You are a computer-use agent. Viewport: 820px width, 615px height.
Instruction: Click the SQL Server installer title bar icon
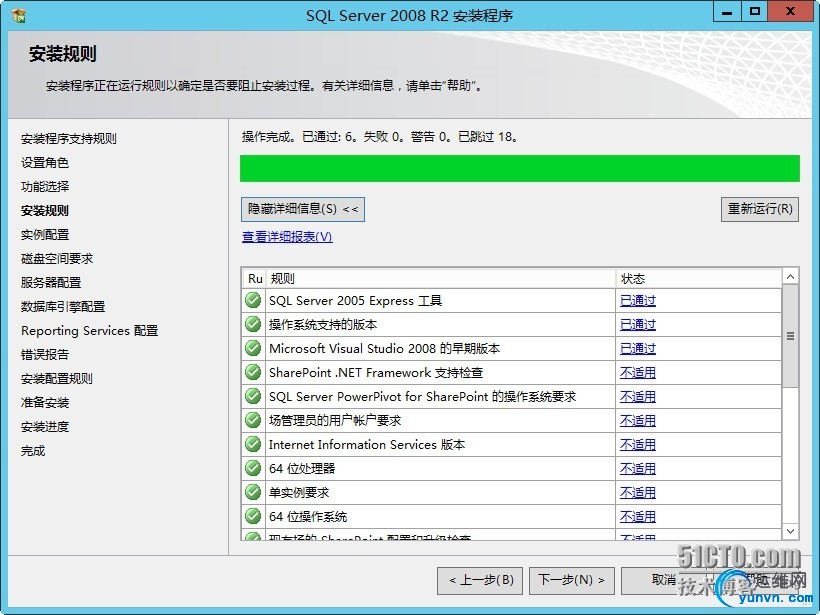(19, 15)
